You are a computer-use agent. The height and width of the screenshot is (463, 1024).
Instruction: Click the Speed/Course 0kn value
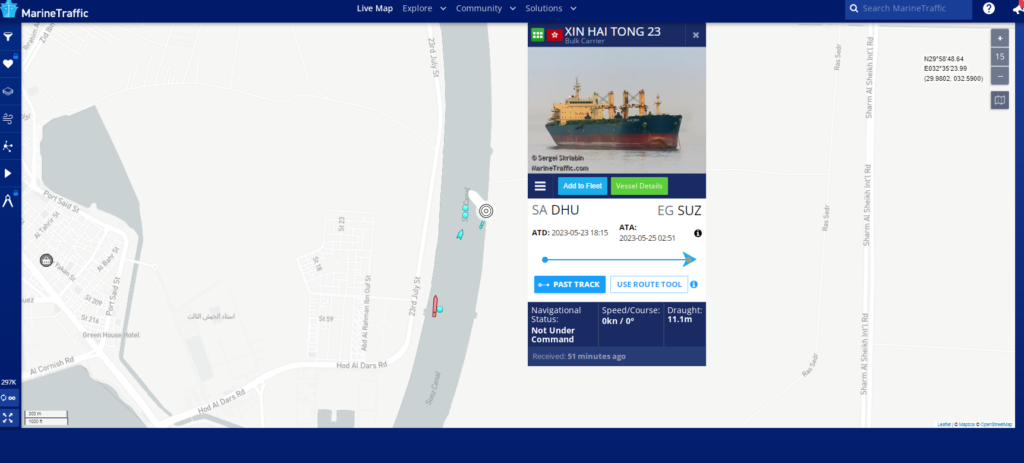(x=619, y=321)
